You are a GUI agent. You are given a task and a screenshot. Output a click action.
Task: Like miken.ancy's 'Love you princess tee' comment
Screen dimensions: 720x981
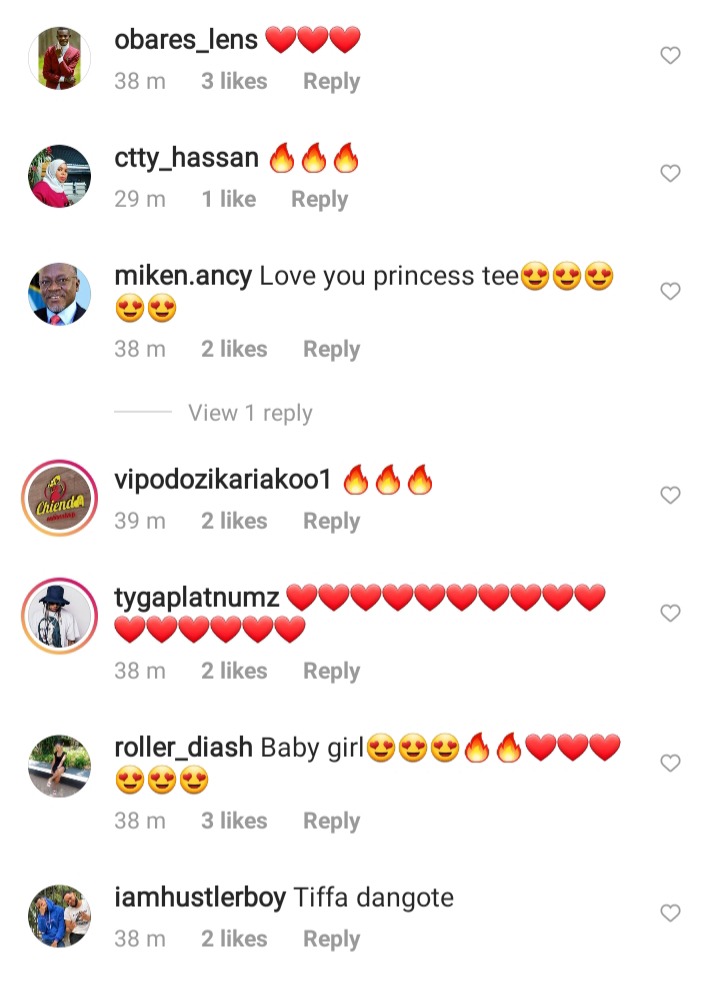[670, 291]
